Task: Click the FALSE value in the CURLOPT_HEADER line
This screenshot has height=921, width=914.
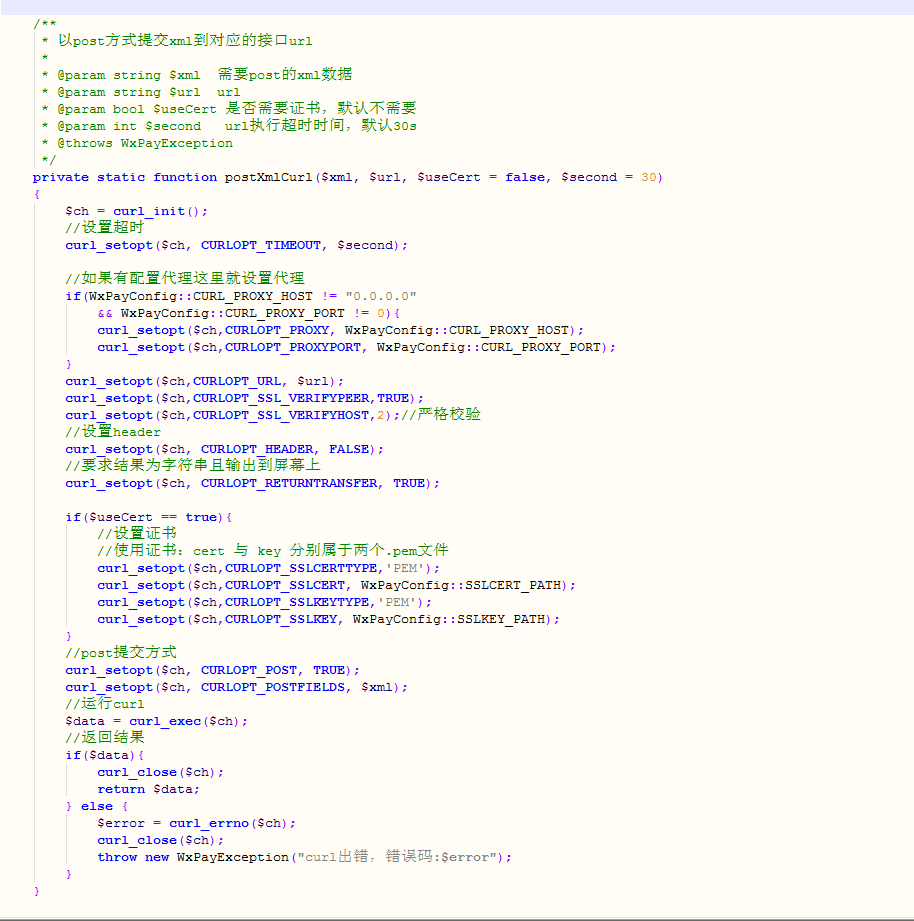Action: 349,449
